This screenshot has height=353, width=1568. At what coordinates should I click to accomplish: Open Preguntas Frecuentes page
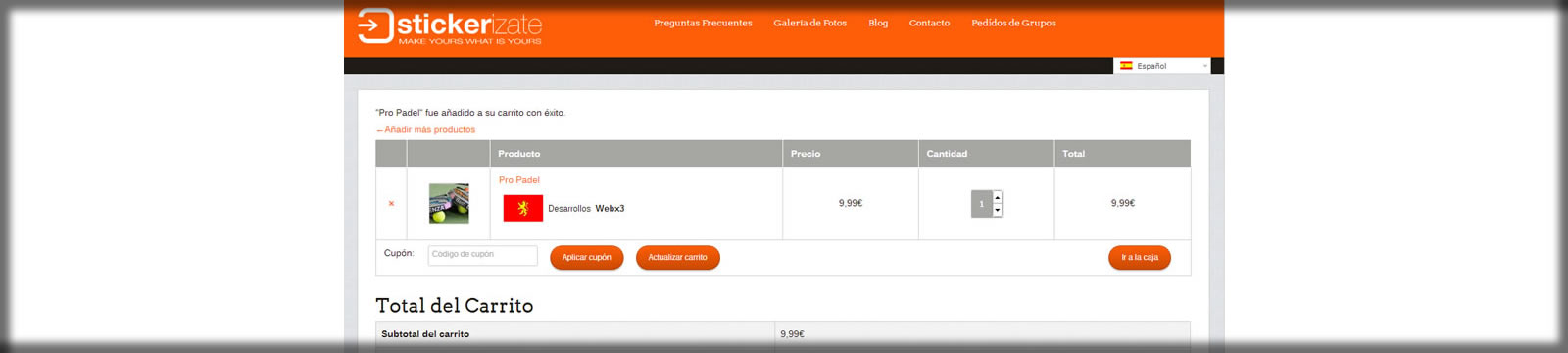tap(703, 23)
